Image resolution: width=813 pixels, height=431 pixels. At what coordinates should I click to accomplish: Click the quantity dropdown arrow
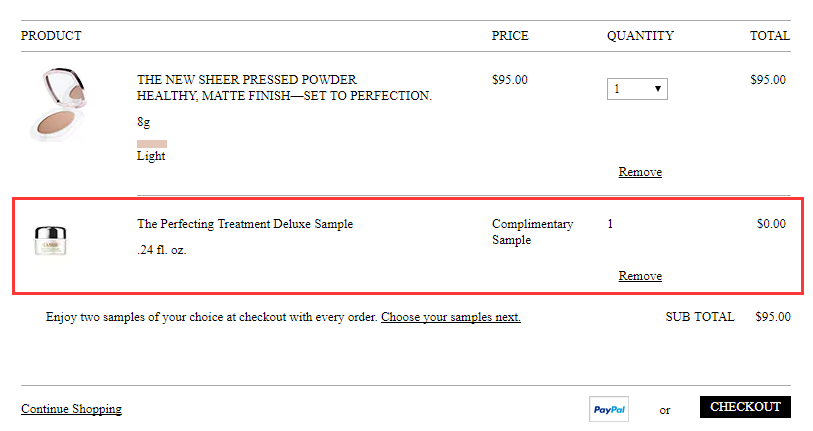tap(657, 89)
